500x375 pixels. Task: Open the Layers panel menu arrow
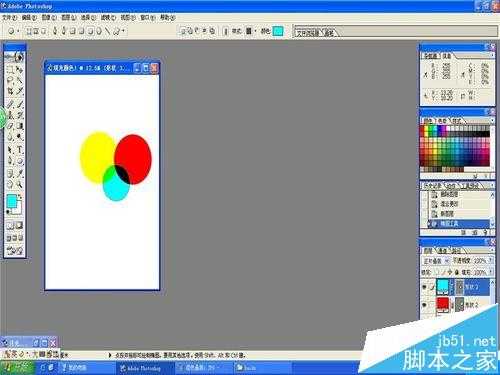(492, 250)
